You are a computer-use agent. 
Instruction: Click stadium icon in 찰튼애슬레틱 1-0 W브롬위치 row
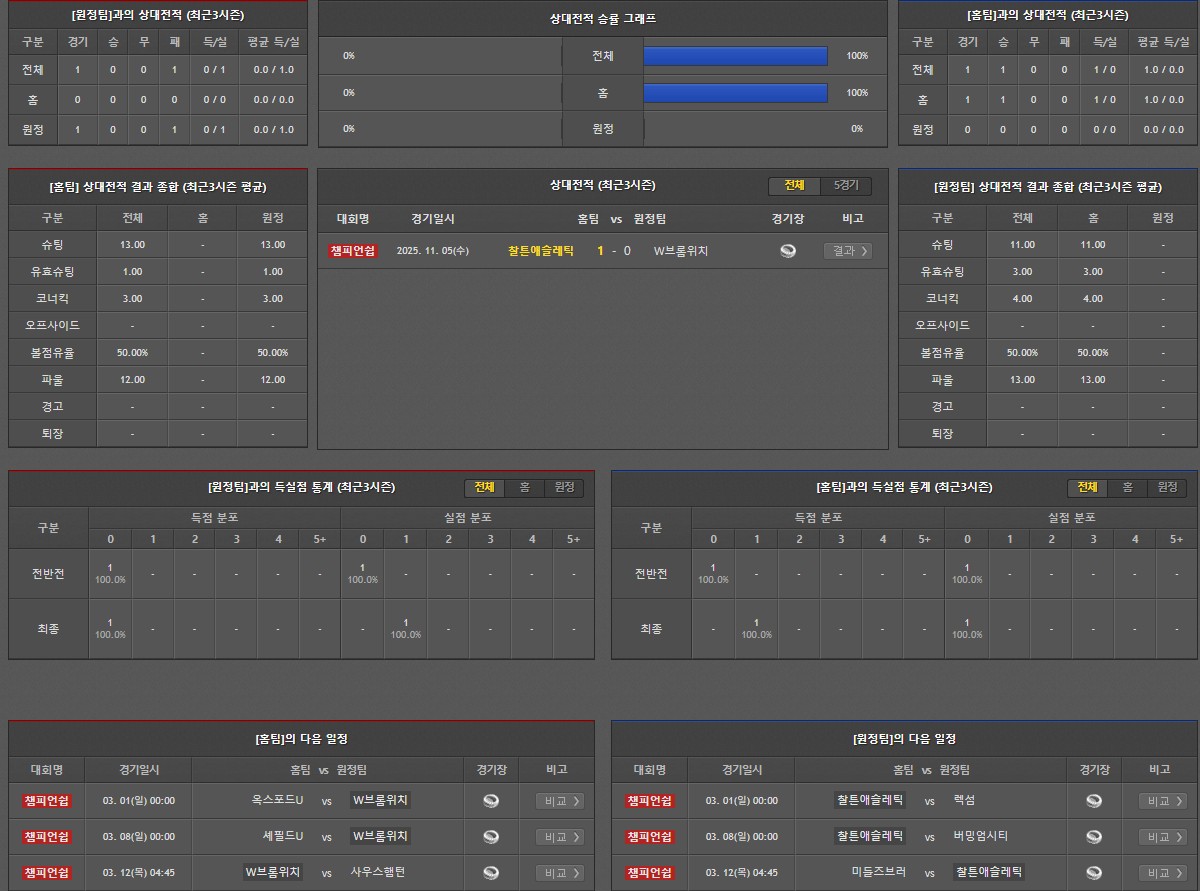click(x=788, y=251)
